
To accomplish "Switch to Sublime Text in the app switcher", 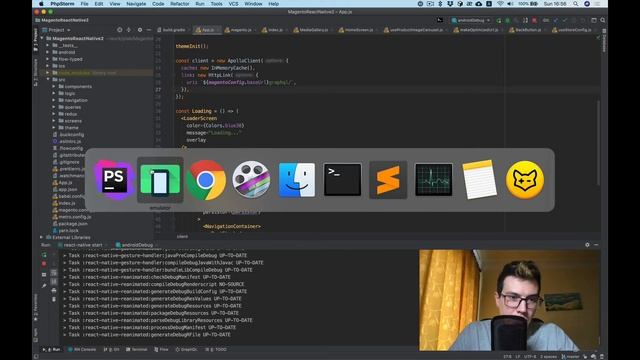I will pos(388,180).
